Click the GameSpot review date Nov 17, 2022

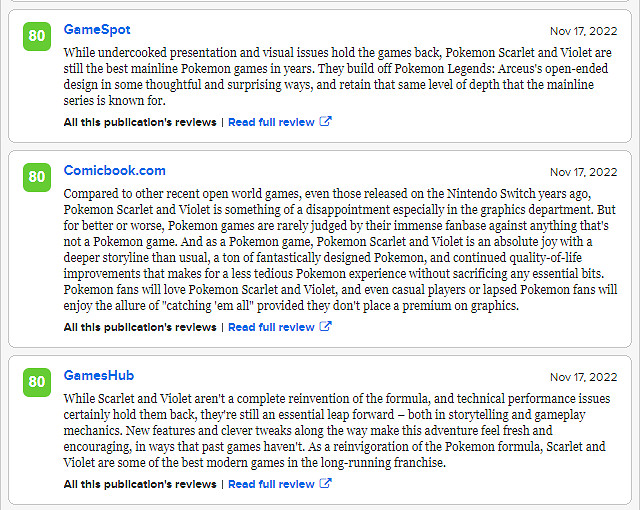pyautogui.click(x=583, y=31)
